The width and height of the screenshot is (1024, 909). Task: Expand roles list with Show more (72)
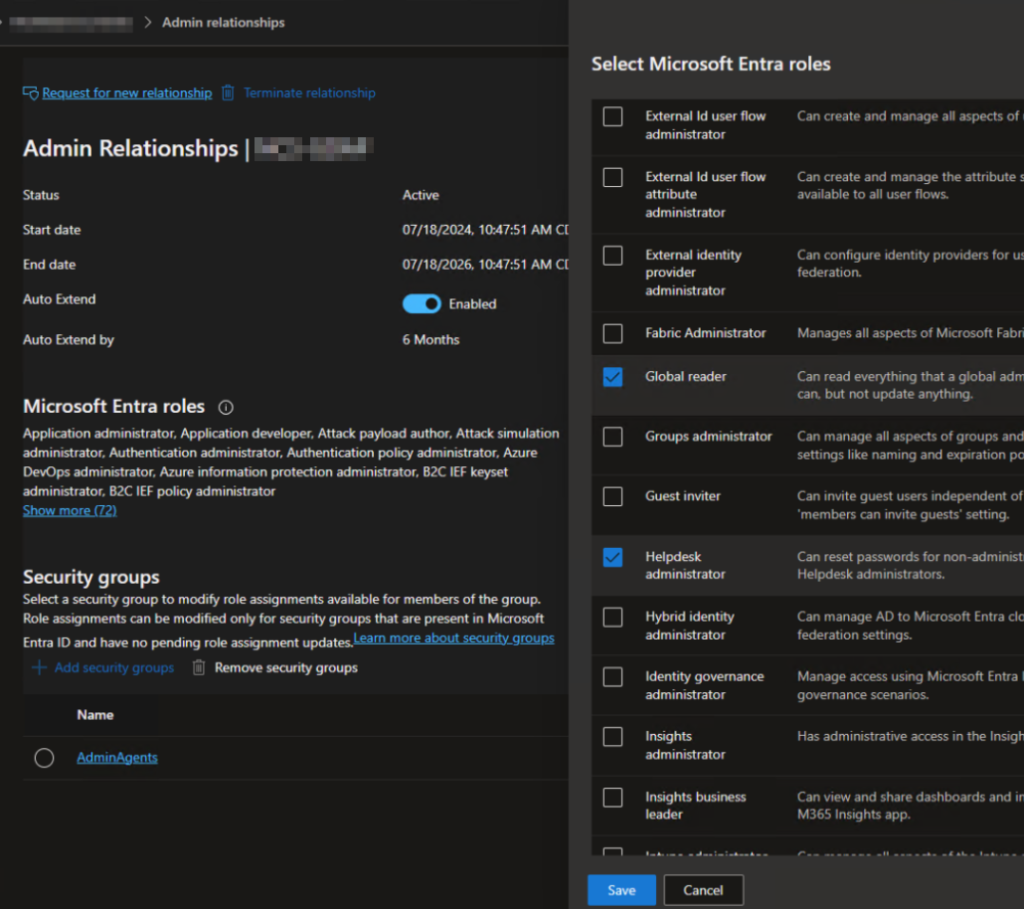tap(69, 510)
